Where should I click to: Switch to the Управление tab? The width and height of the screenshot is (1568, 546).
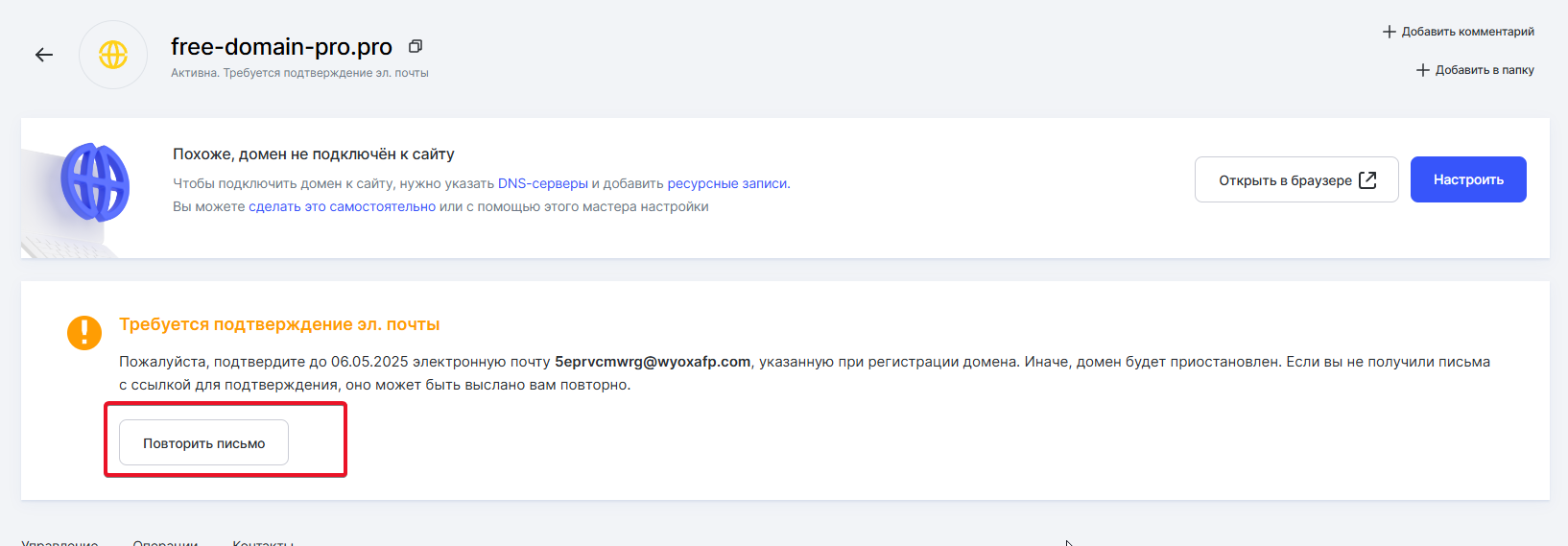(x=59, y=542)
